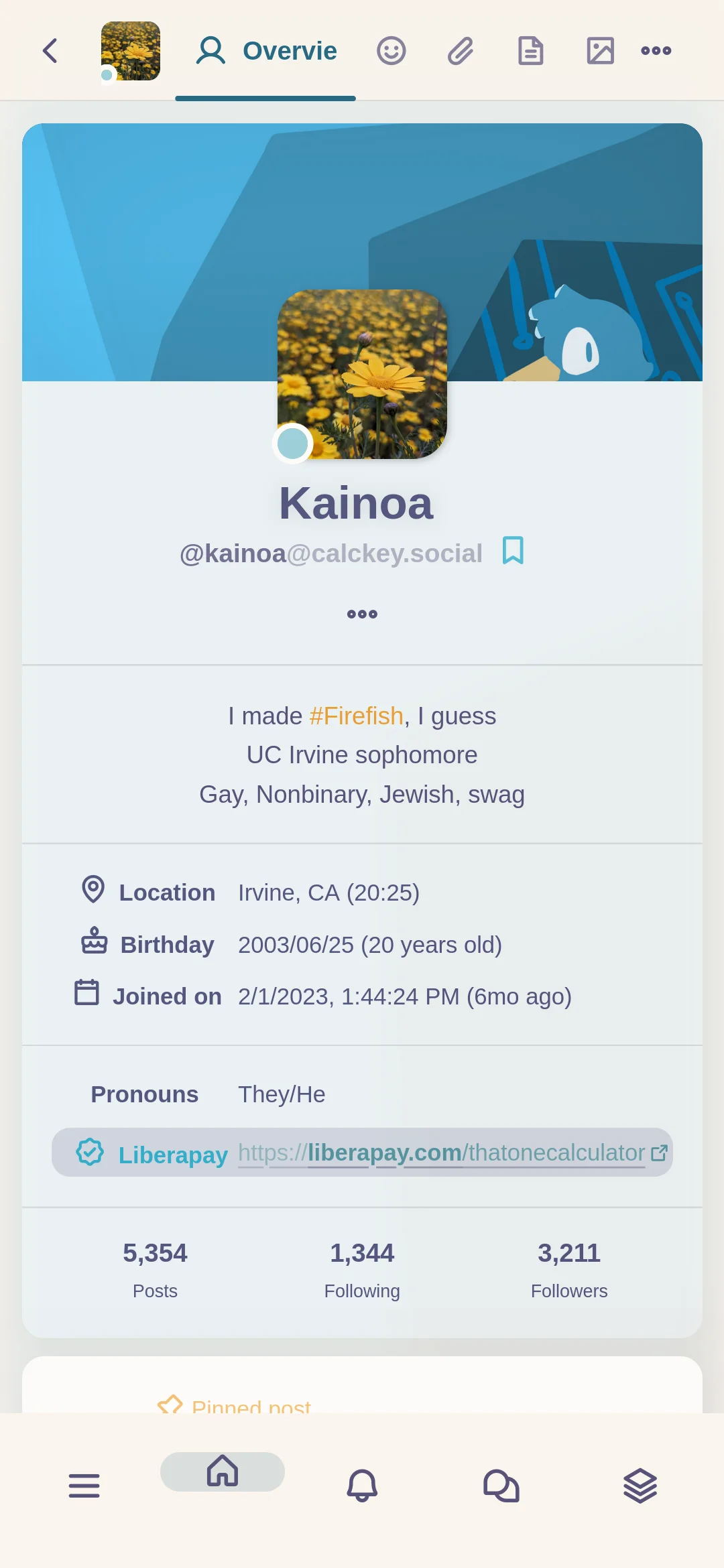Image resolution: width=724 pixels, height=1568 pixels.
Task: Open the widgets layers icon
Action: point(640,1485)
